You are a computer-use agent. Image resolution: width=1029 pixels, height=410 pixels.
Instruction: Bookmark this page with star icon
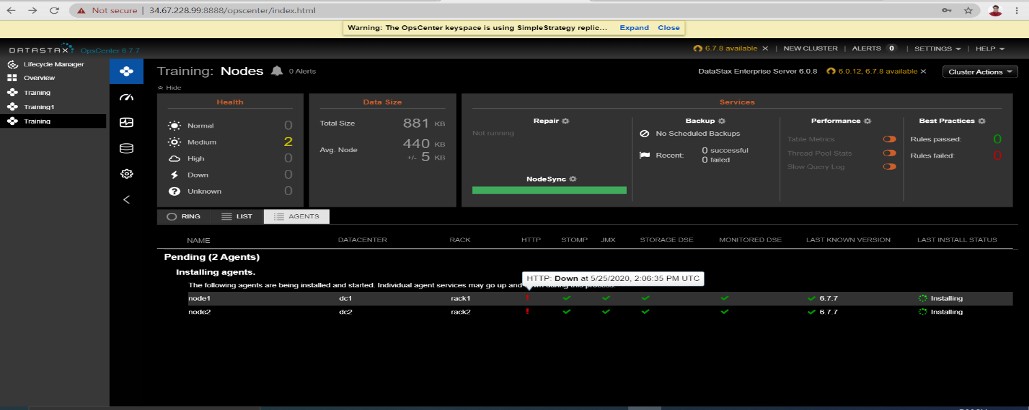(968, 10)
